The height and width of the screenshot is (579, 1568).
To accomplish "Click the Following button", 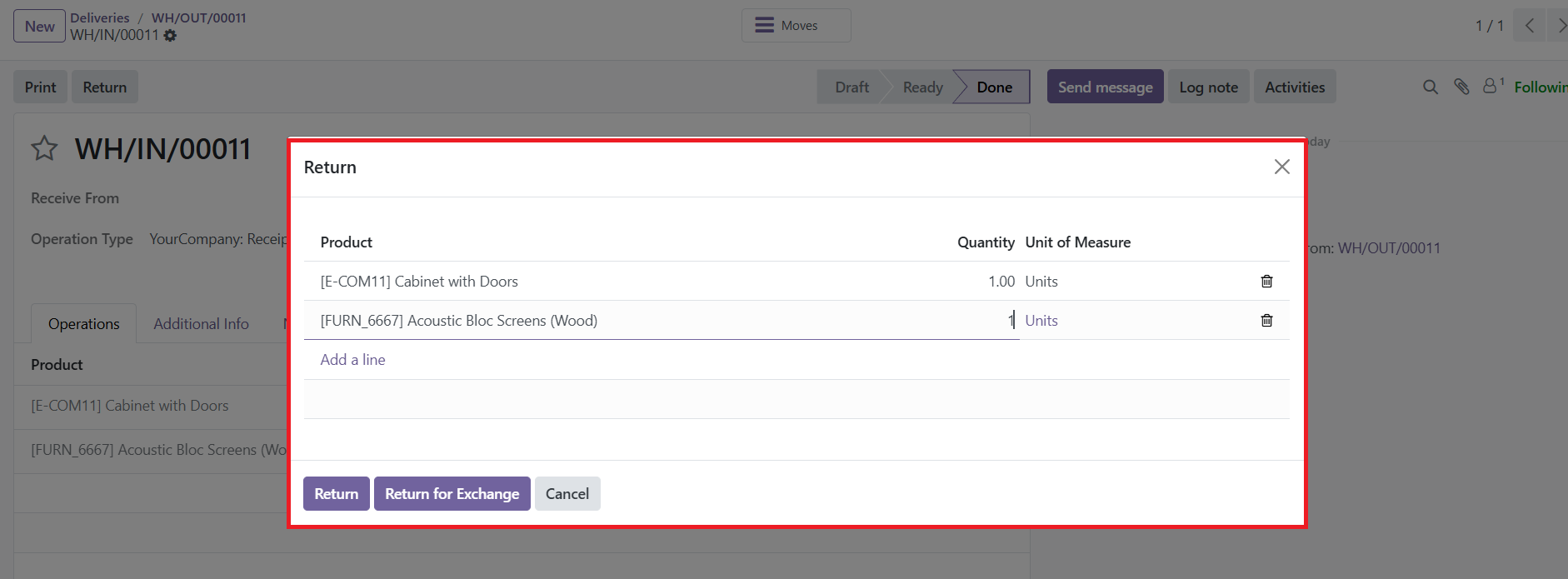I will [1541, 87].
